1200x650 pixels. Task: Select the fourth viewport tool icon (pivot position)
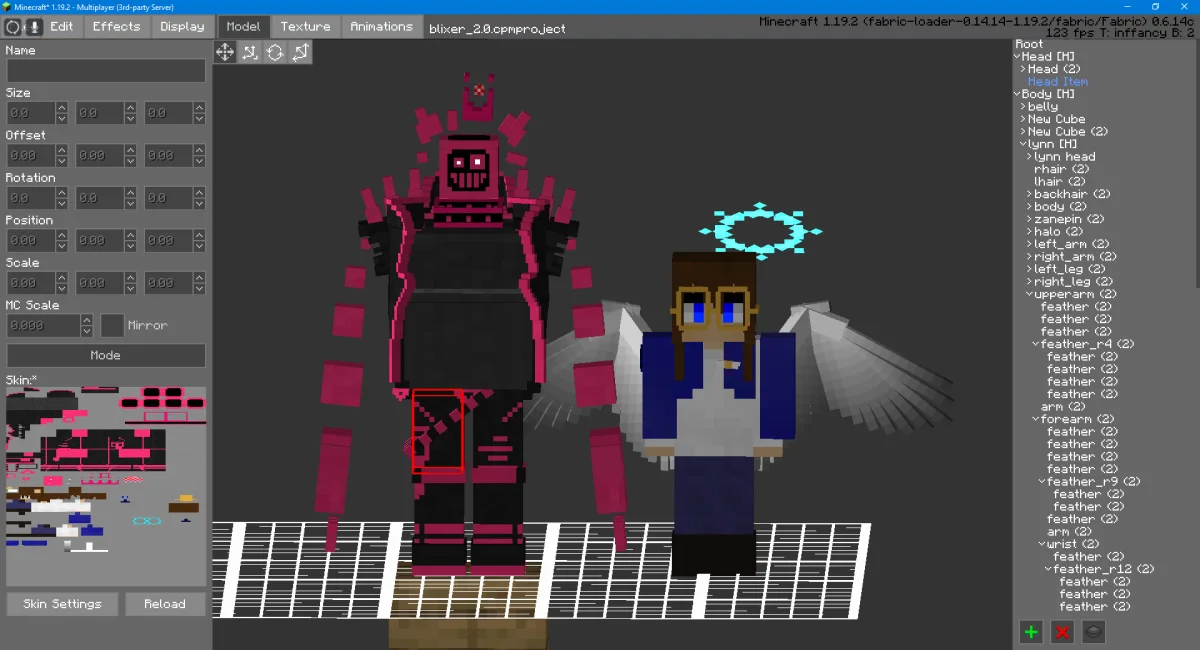click(x=300, y=52)
